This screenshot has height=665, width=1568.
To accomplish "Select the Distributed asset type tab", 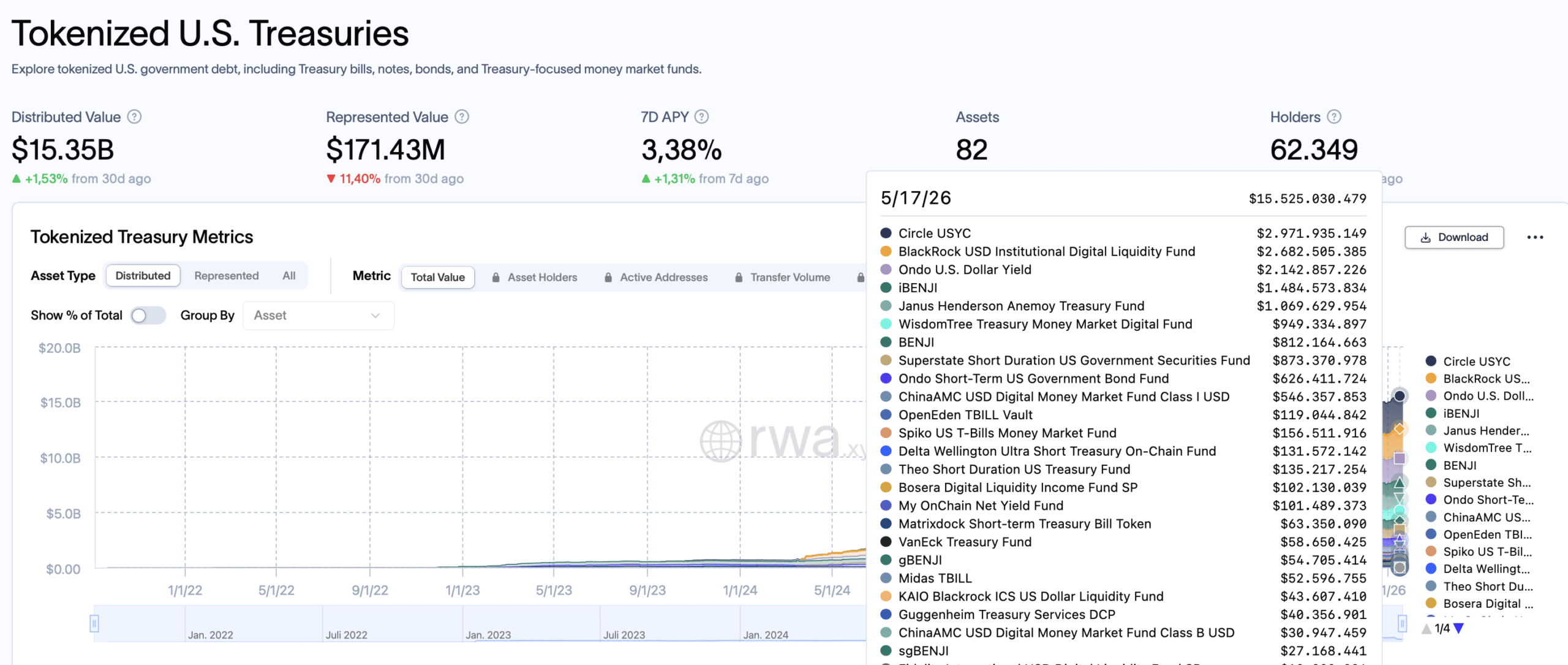I will [x=143, y=276].
